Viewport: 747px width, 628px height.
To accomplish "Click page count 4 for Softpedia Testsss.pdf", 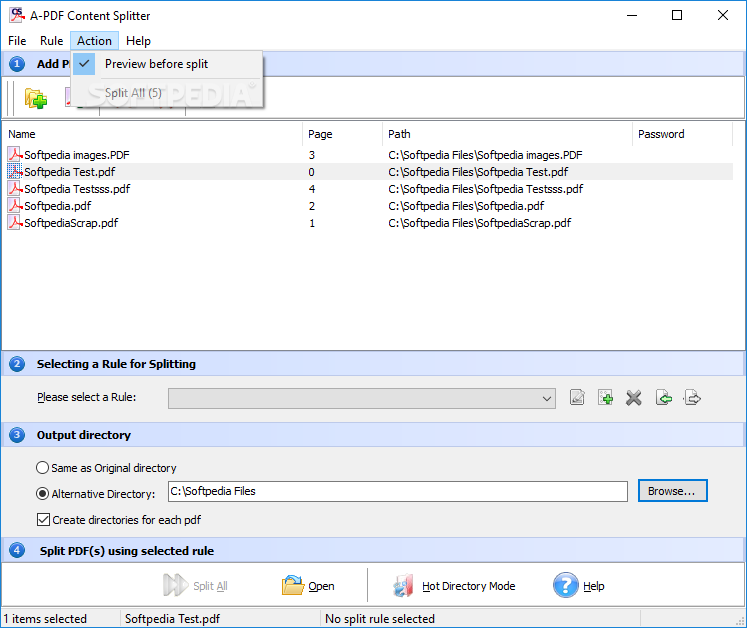I will [312, 189].
